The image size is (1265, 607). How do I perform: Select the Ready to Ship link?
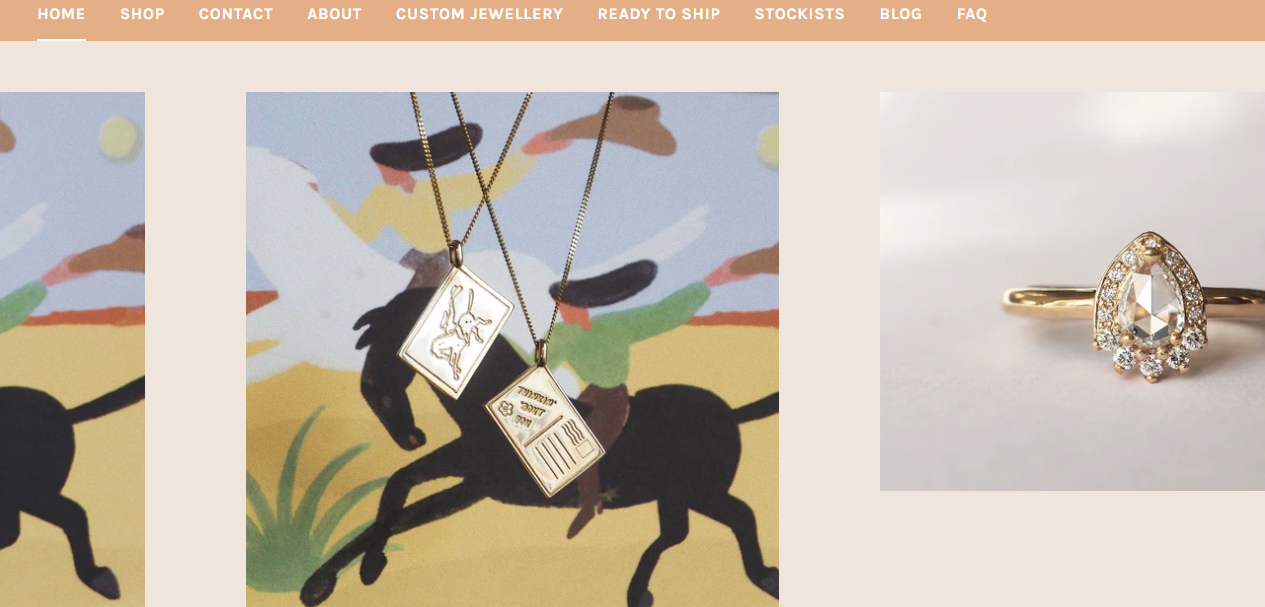[659, 14]
